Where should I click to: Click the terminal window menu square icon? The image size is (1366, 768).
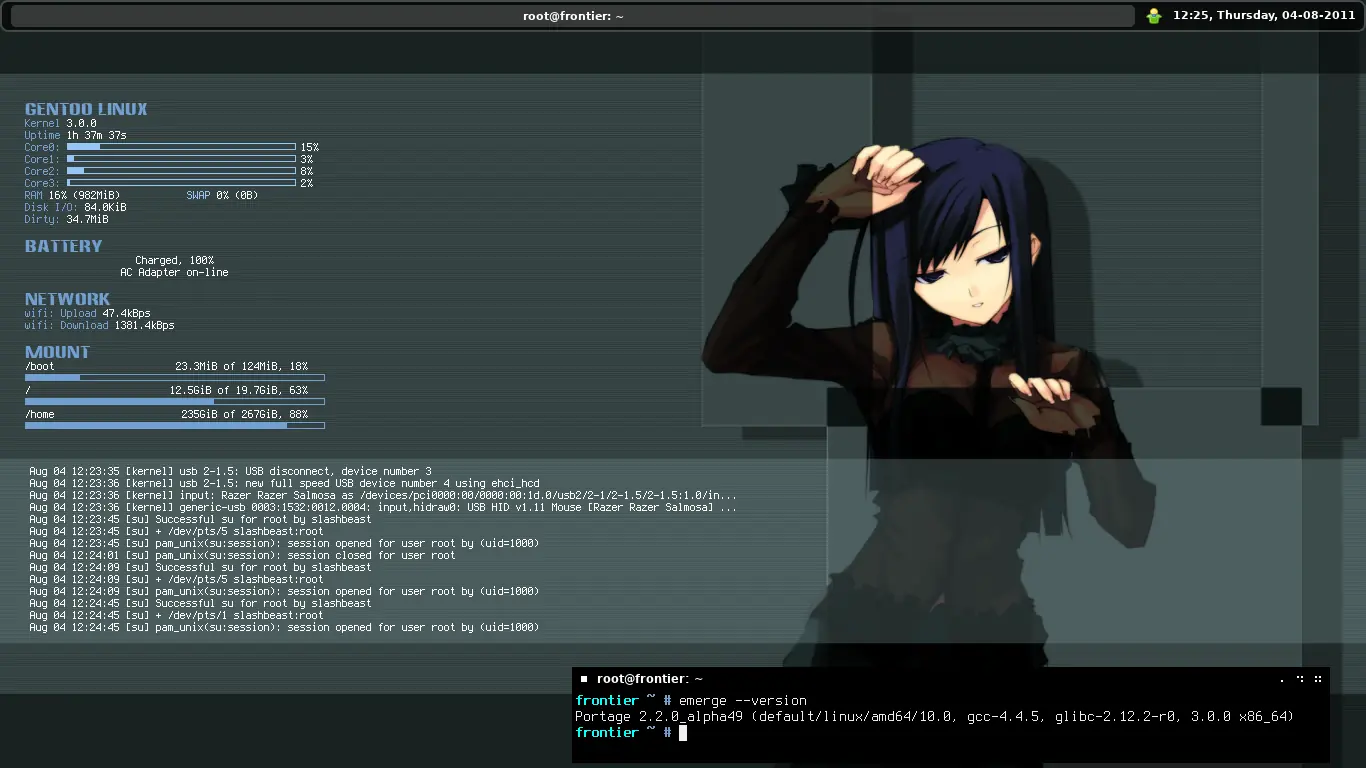[x=584, y=679]
